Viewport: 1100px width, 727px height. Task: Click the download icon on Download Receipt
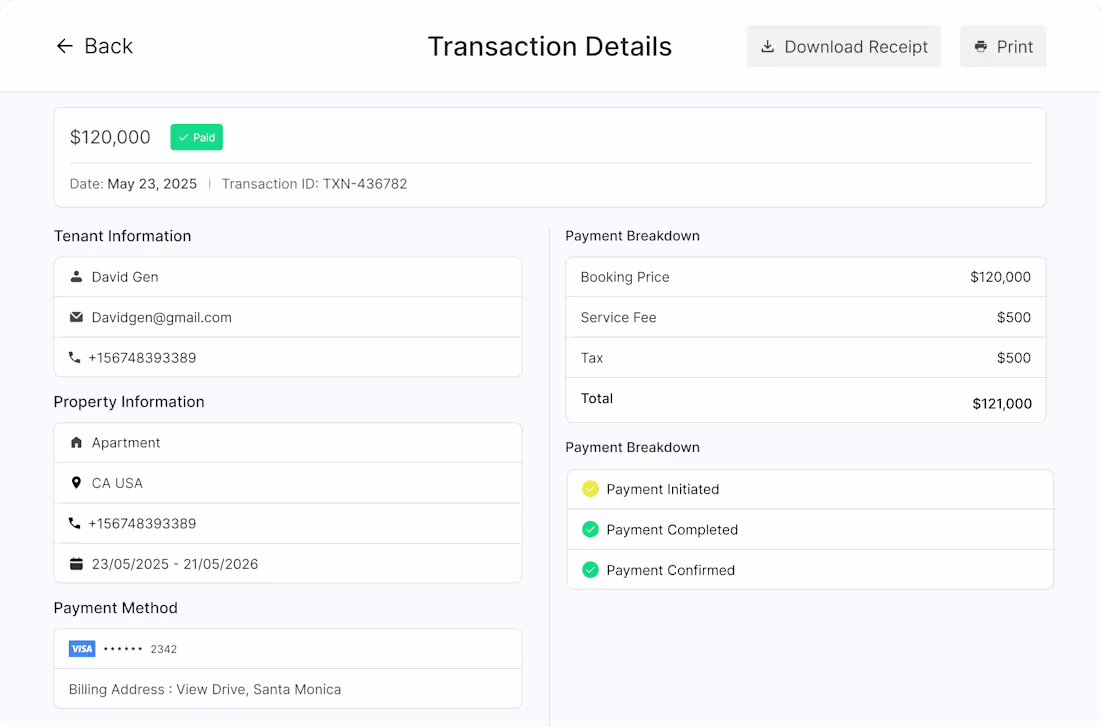click(x=767, y=46)
